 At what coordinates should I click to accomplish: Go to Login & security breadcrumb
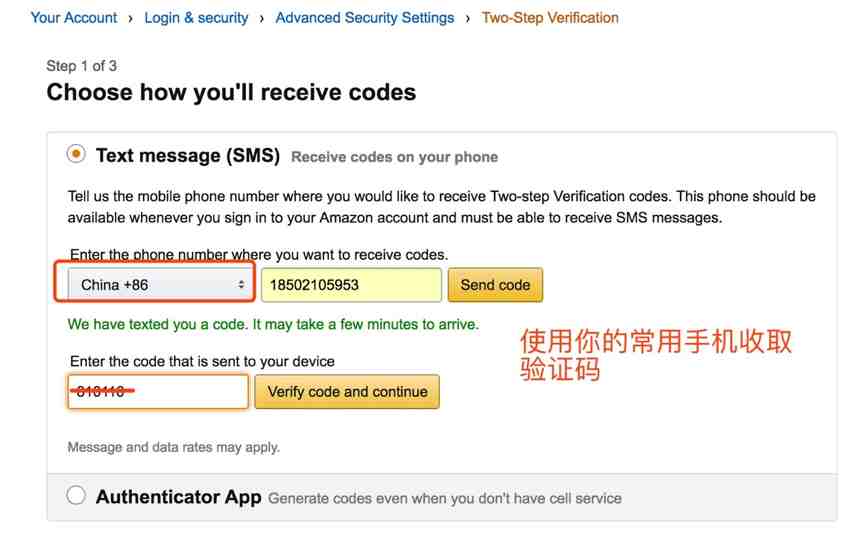pos(196,18)
